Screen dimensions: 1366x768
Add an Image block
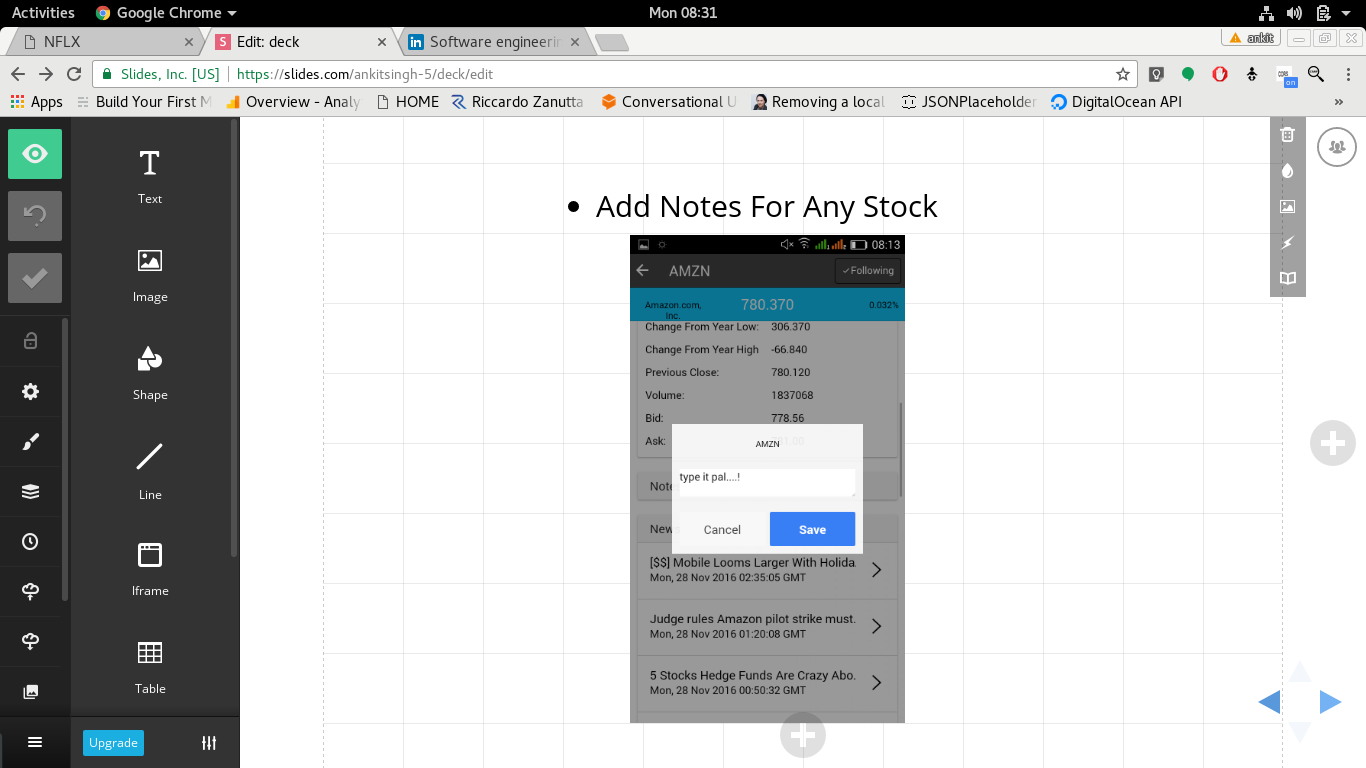(150, 274)
